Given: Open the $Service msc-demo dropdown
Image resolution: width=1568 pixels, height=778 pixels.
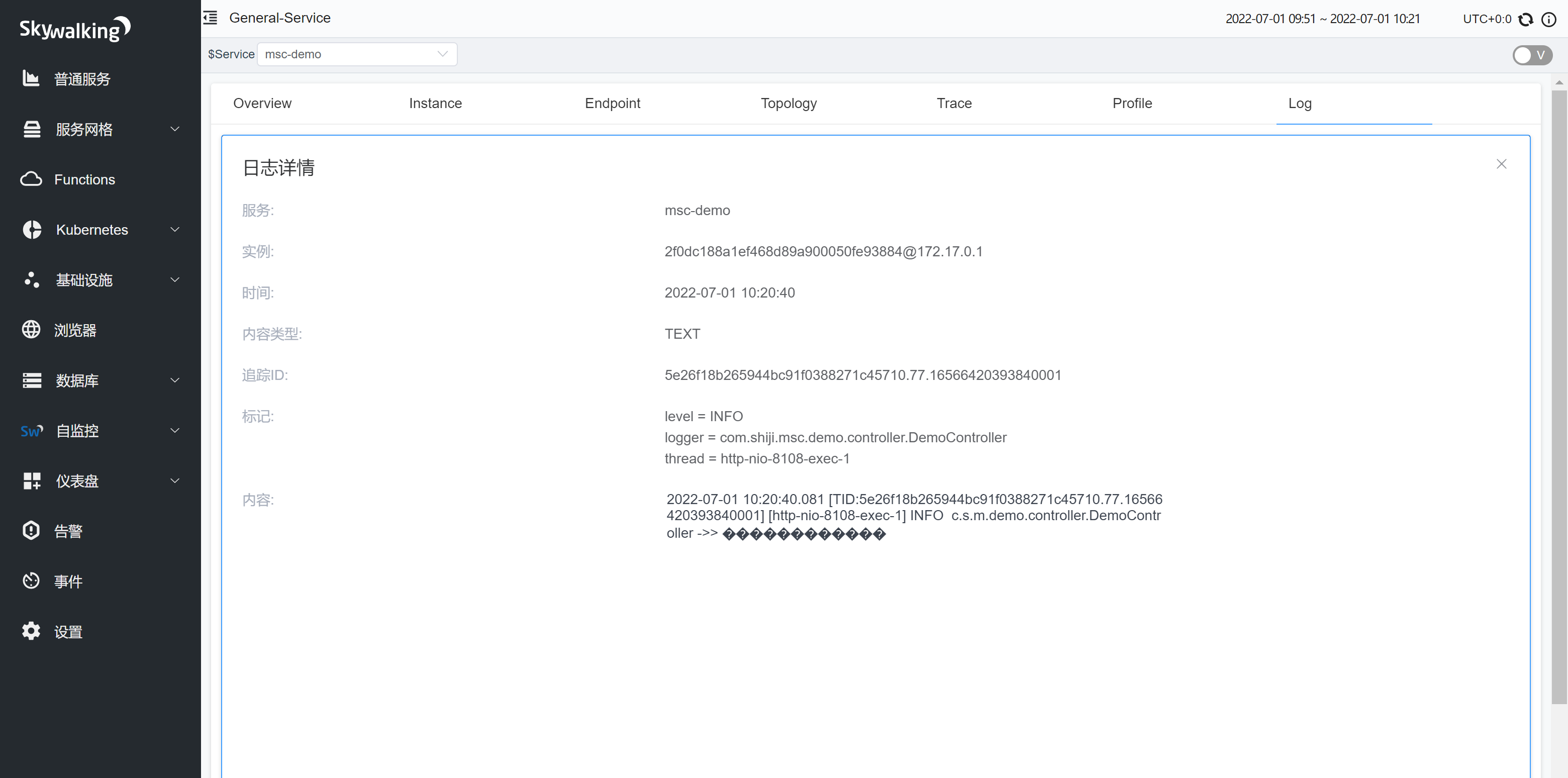Looking at the screenshot, I should point(357,54).
